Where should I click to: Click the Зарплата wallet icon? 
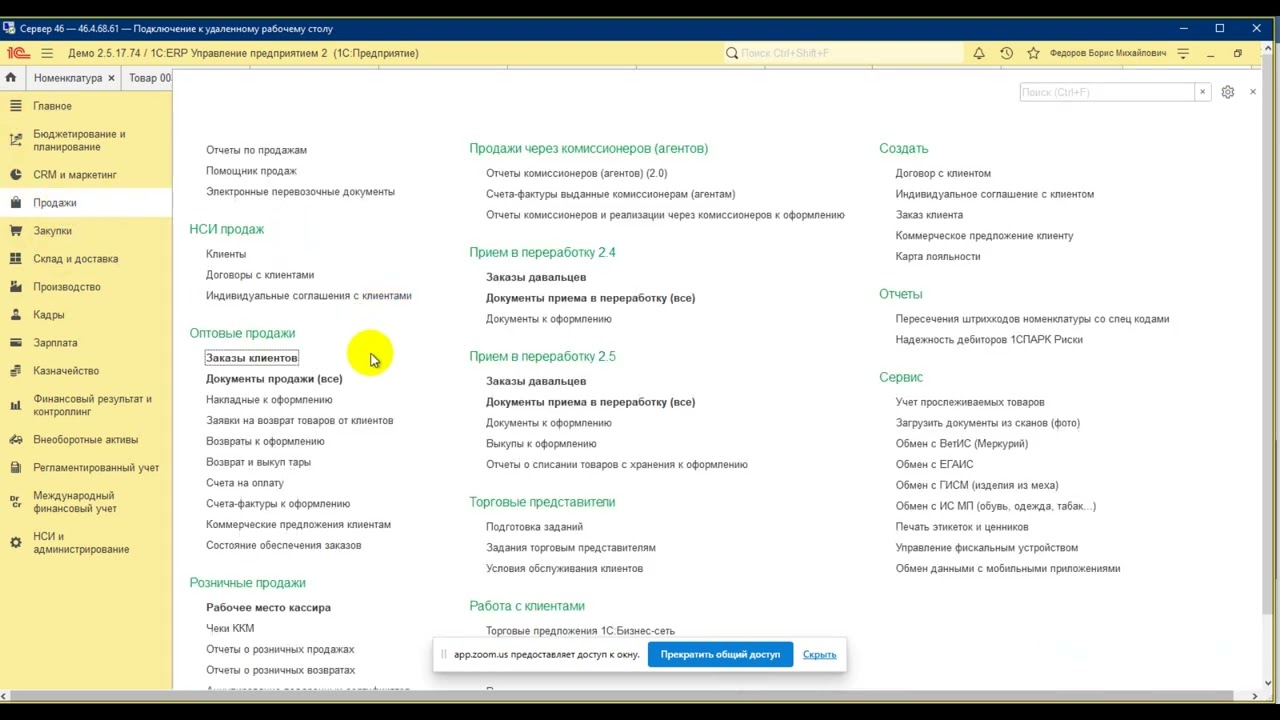pyautogui.click(x=15, y=343)
